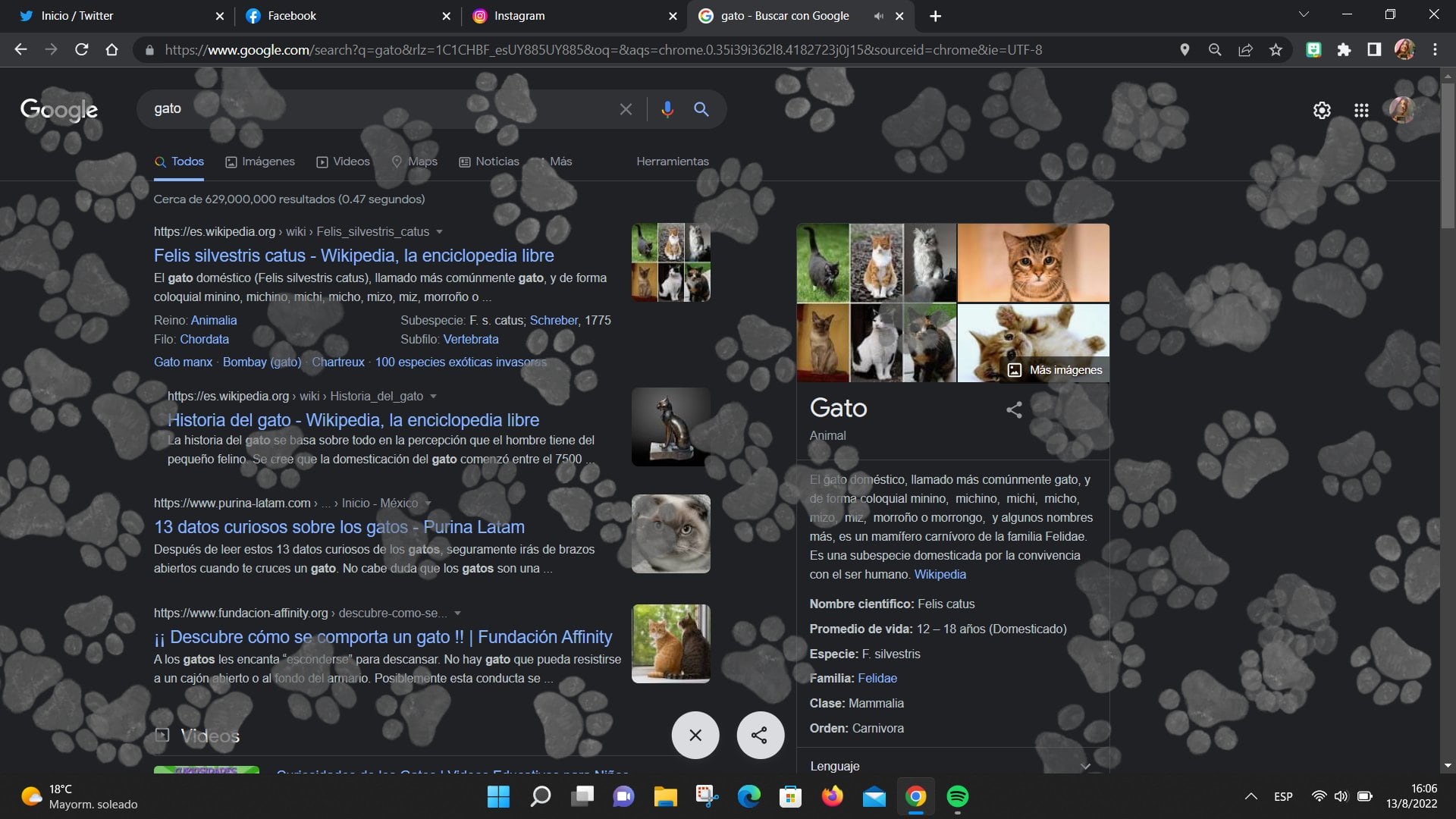The width and height of the screenshot is (1456, 819).
Task: Open the extensions puzzle icon
Action: (x=1344, y=49)
